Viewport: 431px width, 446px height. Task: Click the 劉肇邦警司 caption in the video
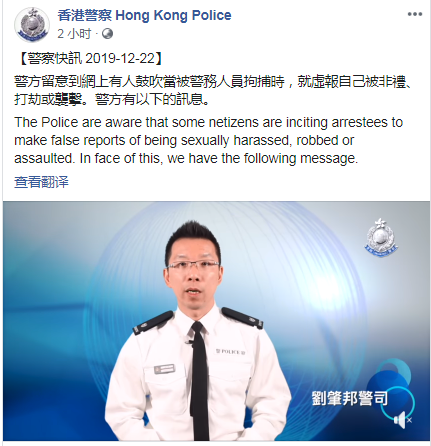(350, 398)
